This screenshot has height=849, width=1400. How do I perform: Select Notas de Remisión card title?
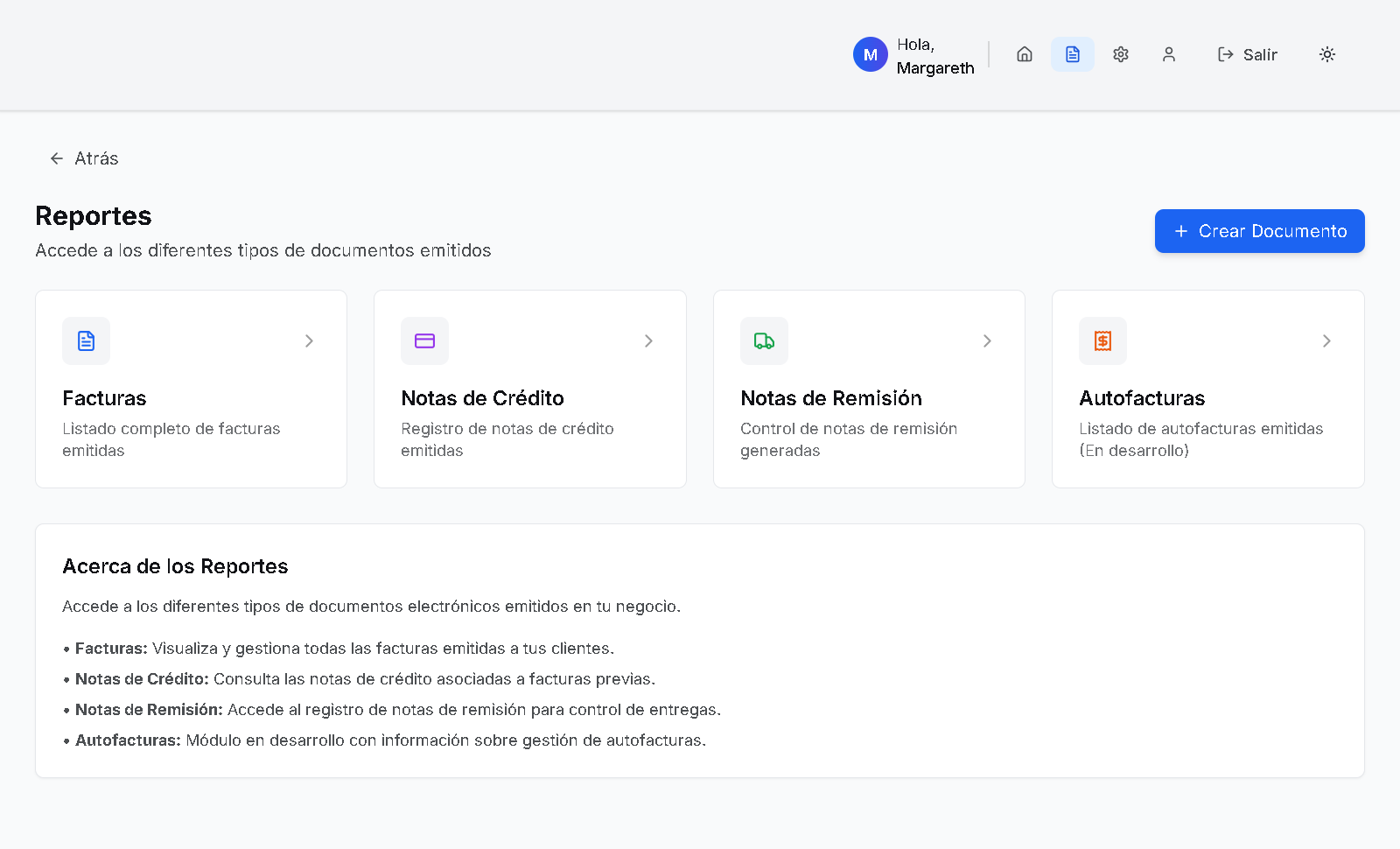click(830, 398)
